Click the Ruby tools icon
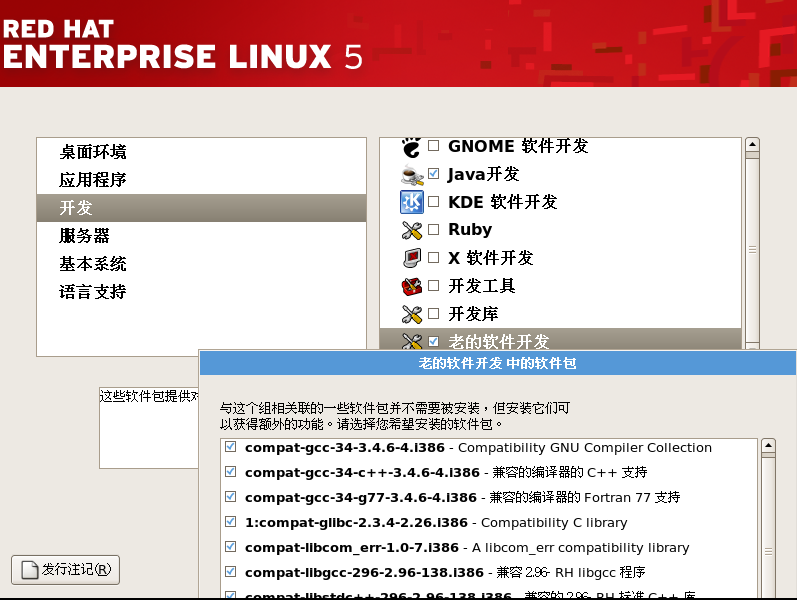This screenshot has width=797, height=600. point(412,230)
